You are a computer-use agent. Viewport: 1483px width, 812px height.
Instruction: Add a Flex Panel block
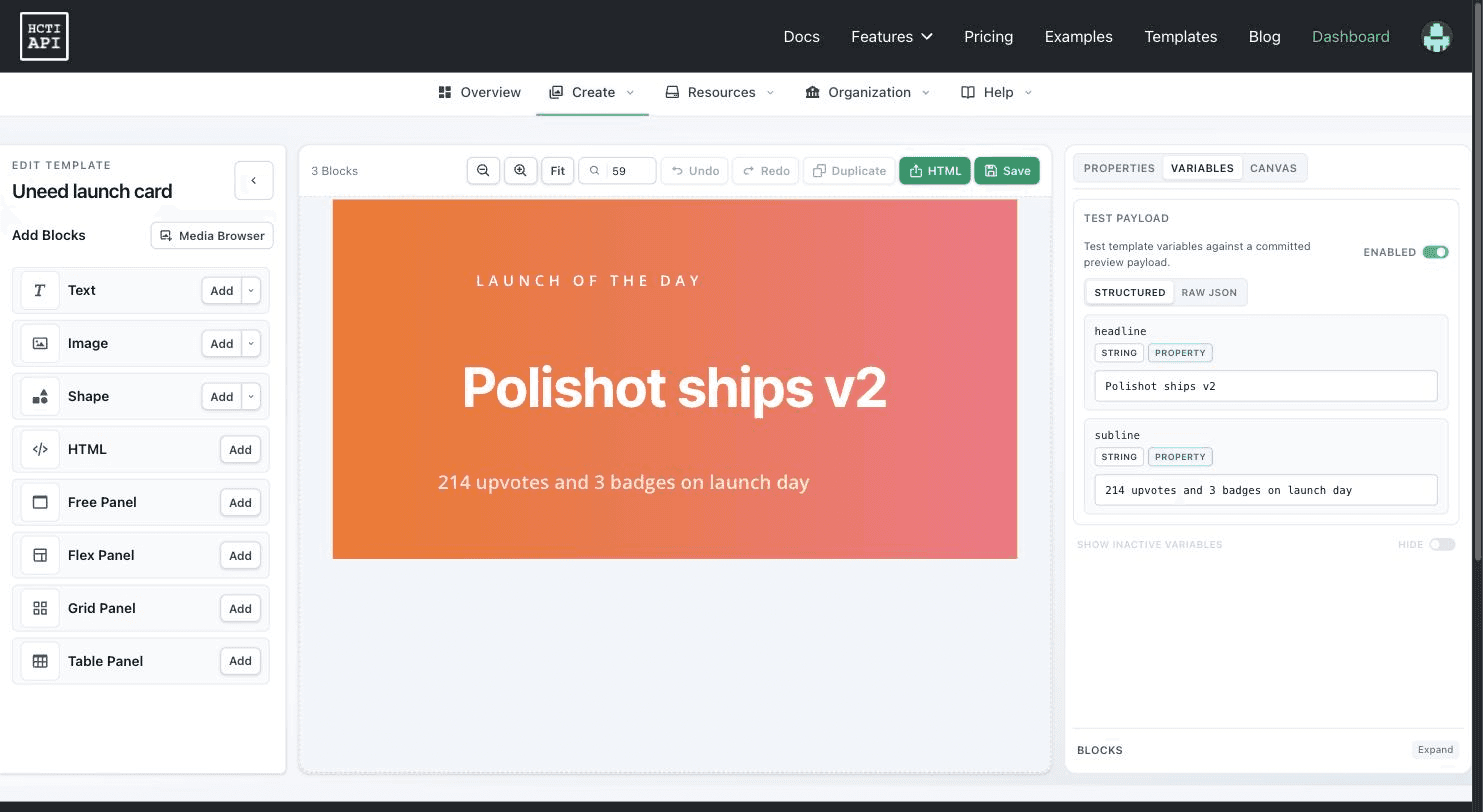[240, 555]
